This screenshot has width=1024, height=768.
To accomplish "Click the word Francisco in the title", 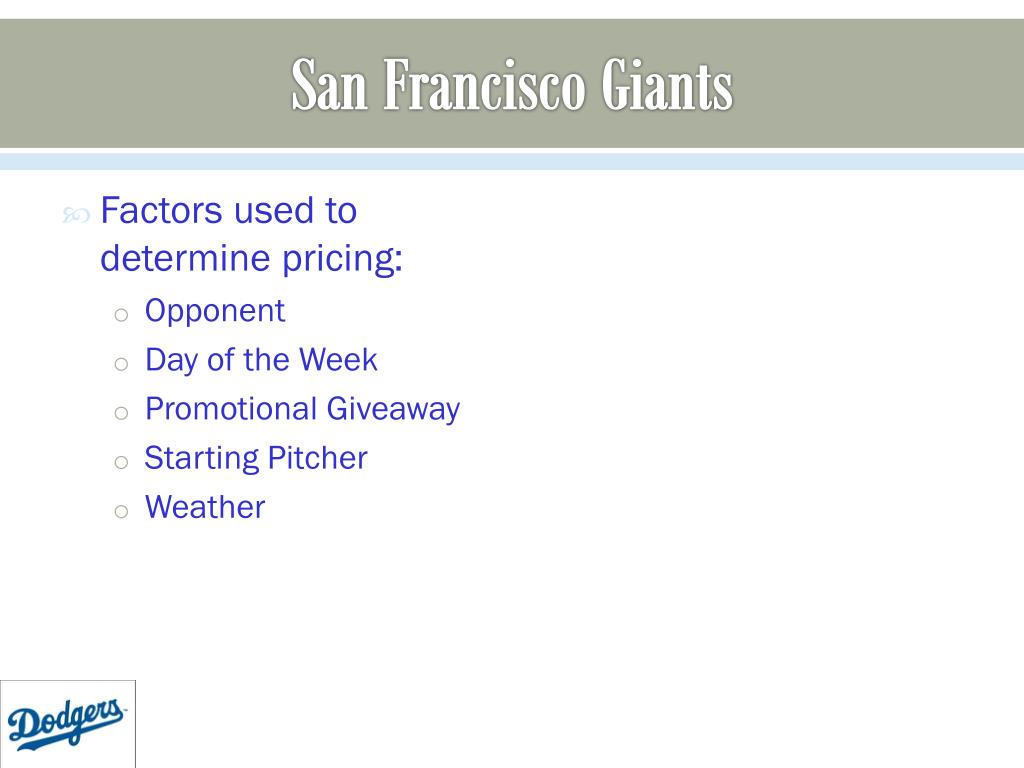I will pyautogui.click(x=484, y=85).
